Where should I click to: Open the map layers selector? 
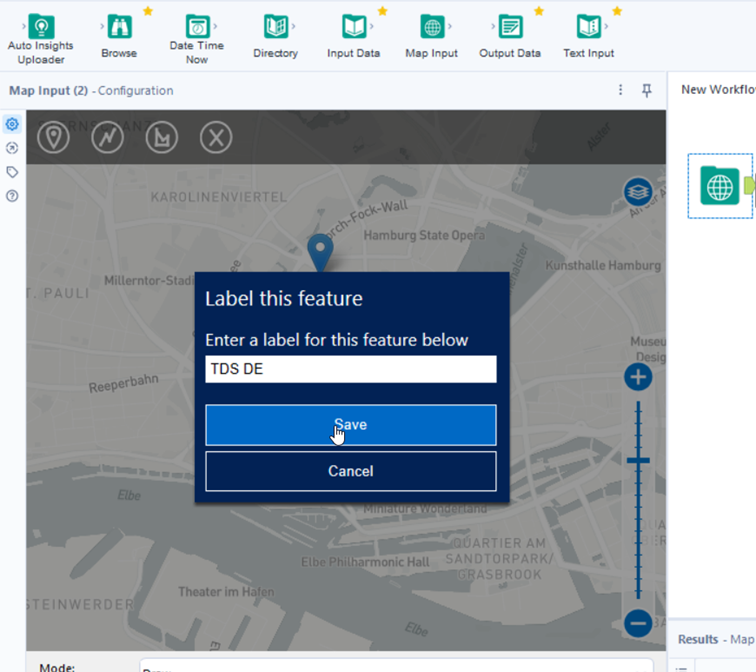click(x=637, y=191)
